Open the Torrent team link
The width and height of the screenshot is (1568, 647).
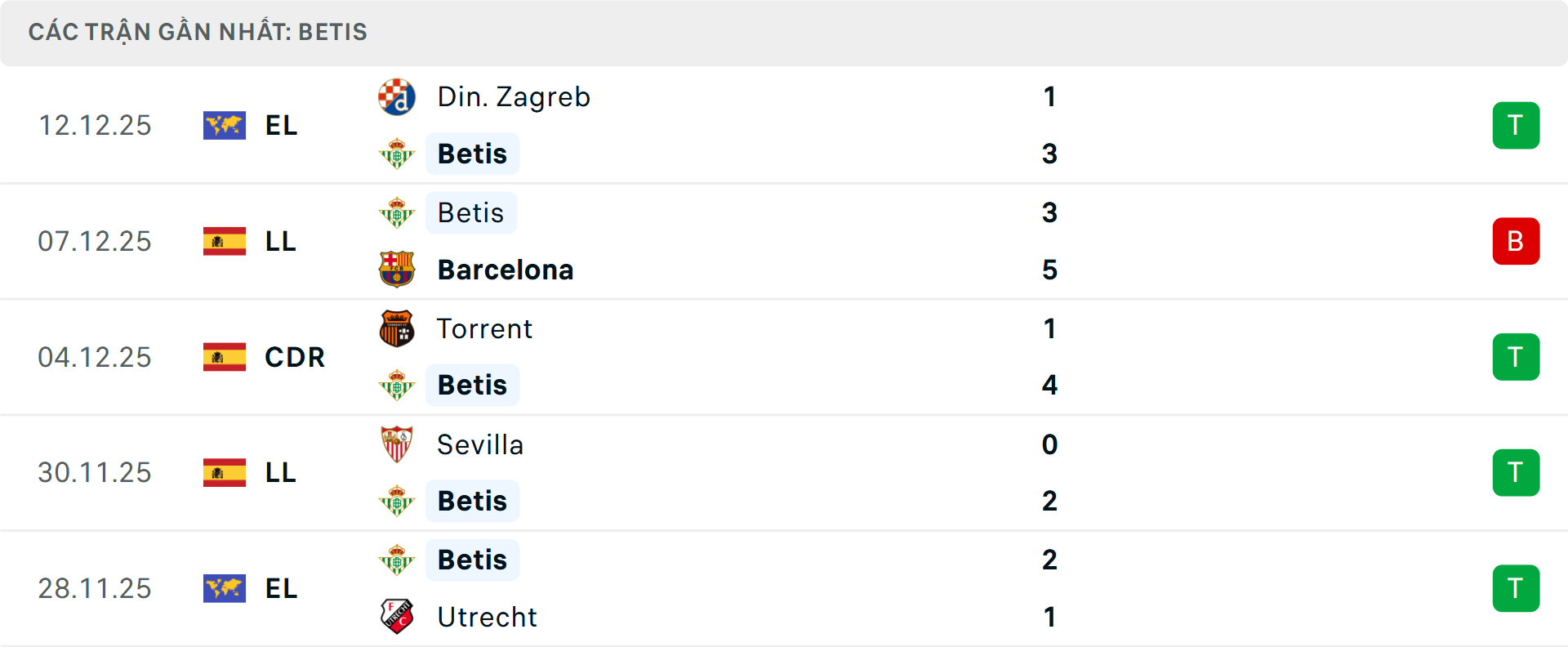pyautogui.click(x=484, y=328)
